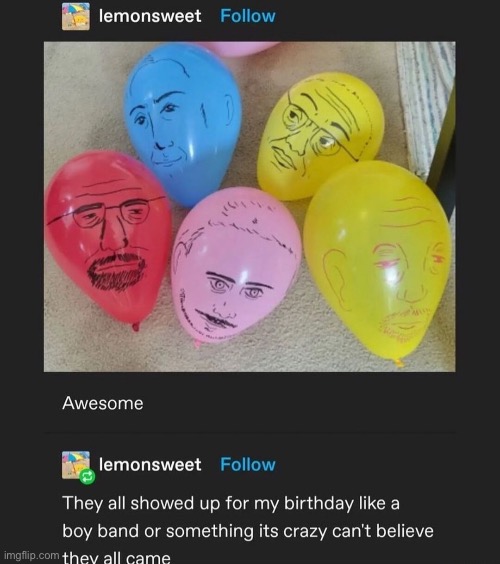Click the small yellow balloon wearing glasses
Viewport: 500px width, 564px height.
click(x=320, y=135)
